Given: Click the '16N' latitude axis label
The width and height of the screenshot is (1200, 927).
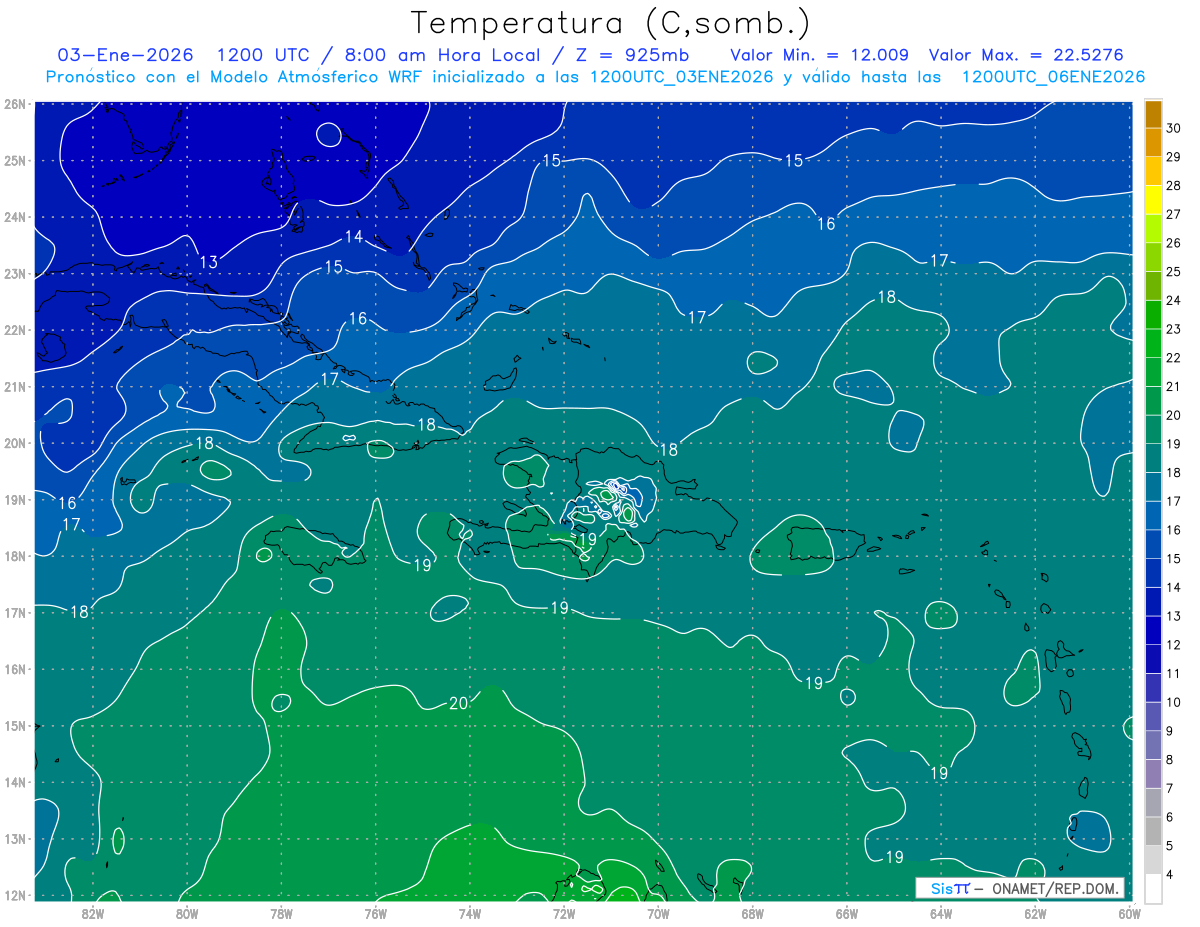Looking at the screenshot, I should pos(14,669).
